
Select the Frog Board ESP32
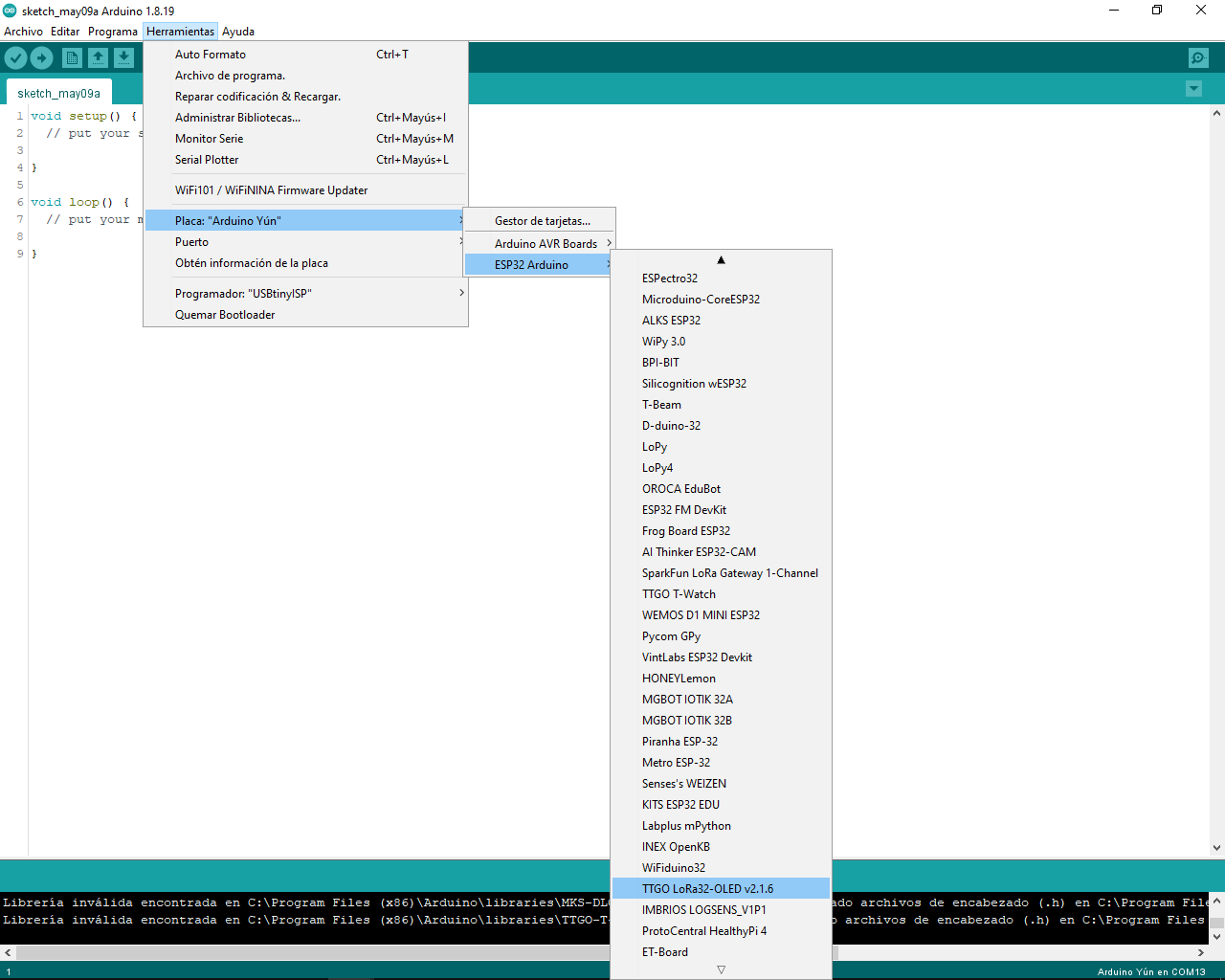[721, 531]
